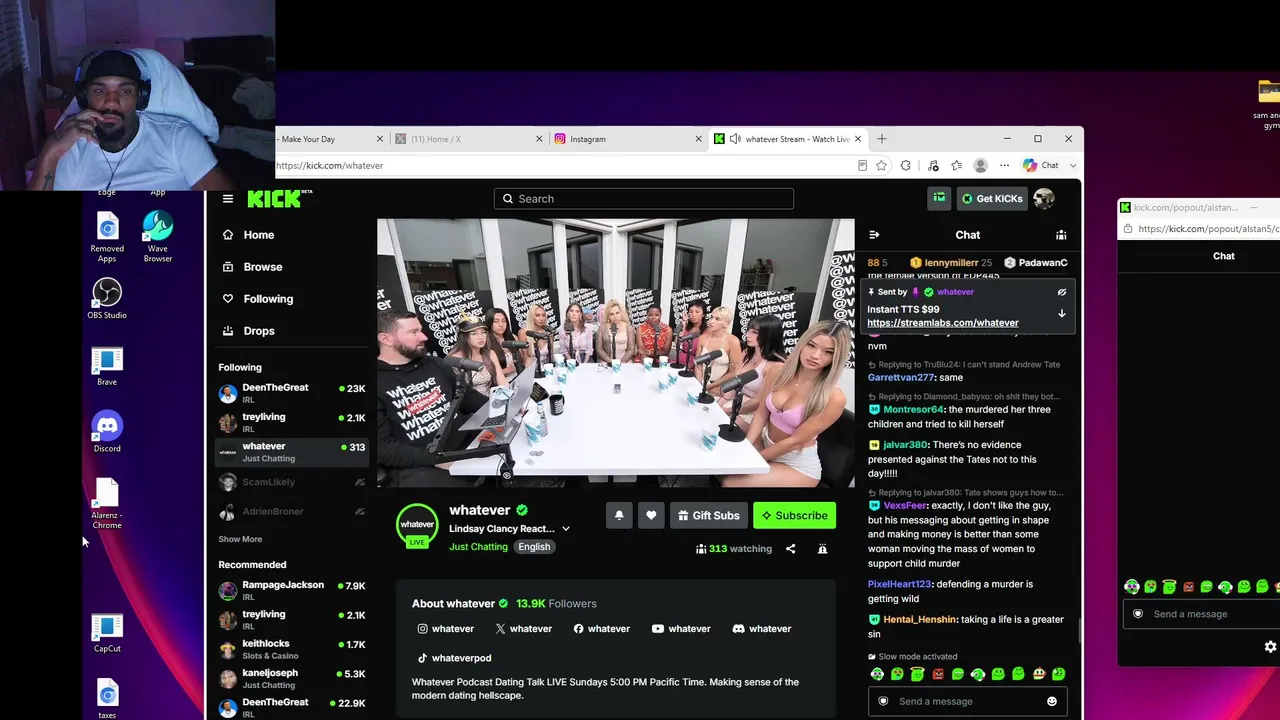This screenshot has width=1280, height=720.
Task: Open whatever's X profile link
Action: (524, 629)
